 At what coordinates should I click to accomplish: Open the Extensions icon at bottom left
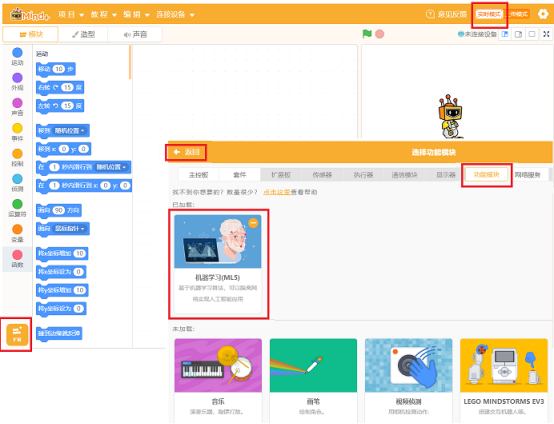tap(17, 335)
